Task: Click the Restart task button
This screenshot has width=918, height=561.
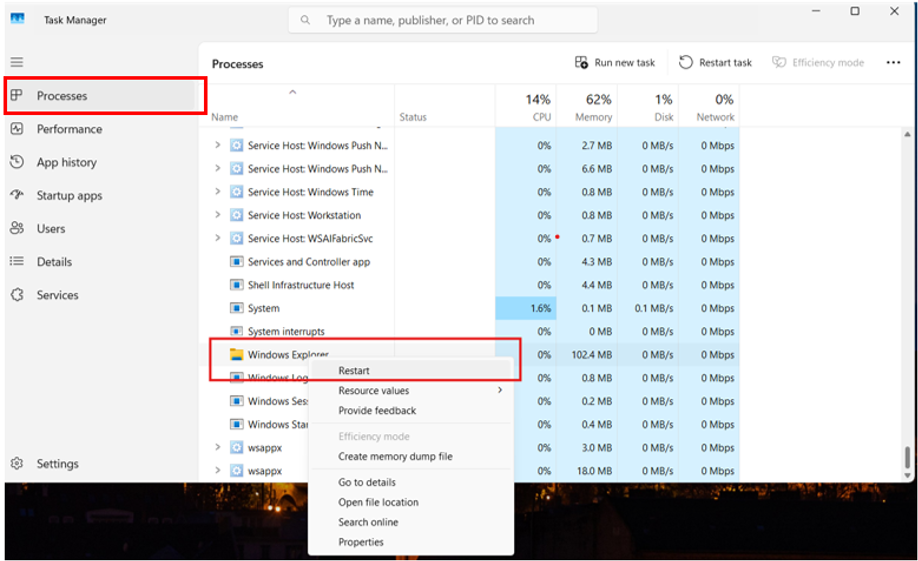Action: [715, 62]
